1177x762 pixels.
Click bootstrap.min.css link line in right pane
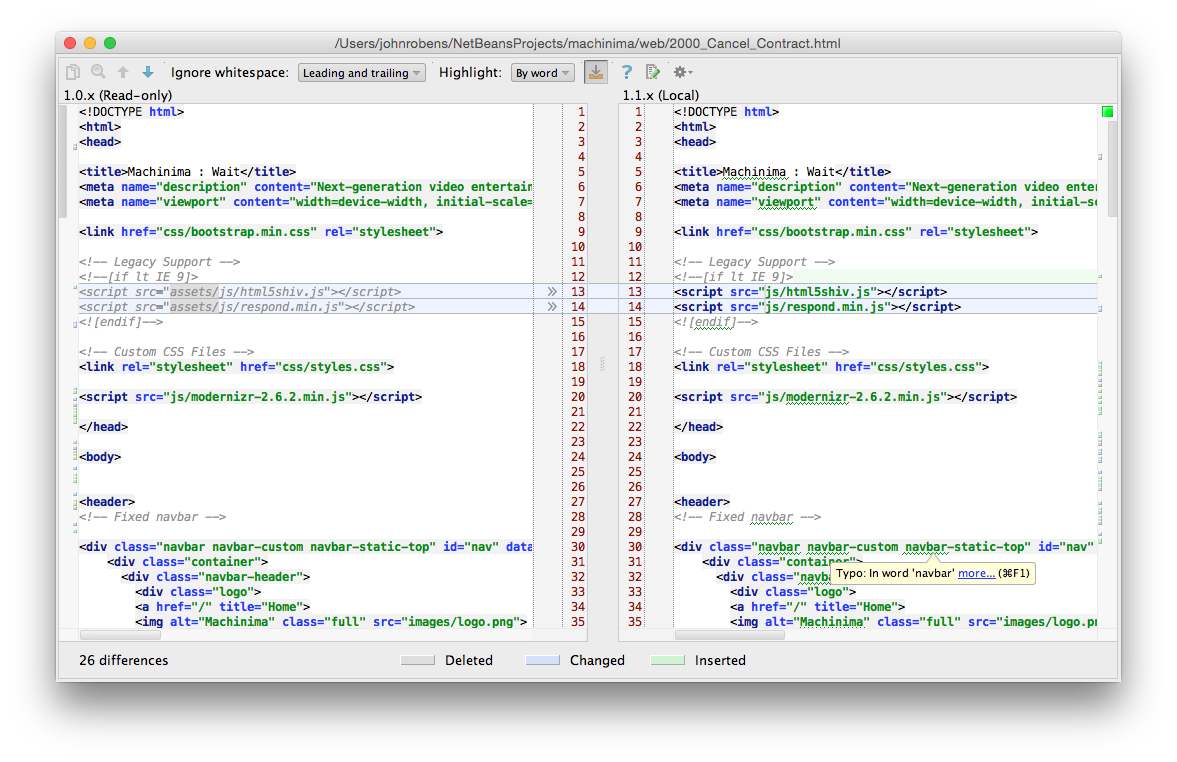(856, 231)
